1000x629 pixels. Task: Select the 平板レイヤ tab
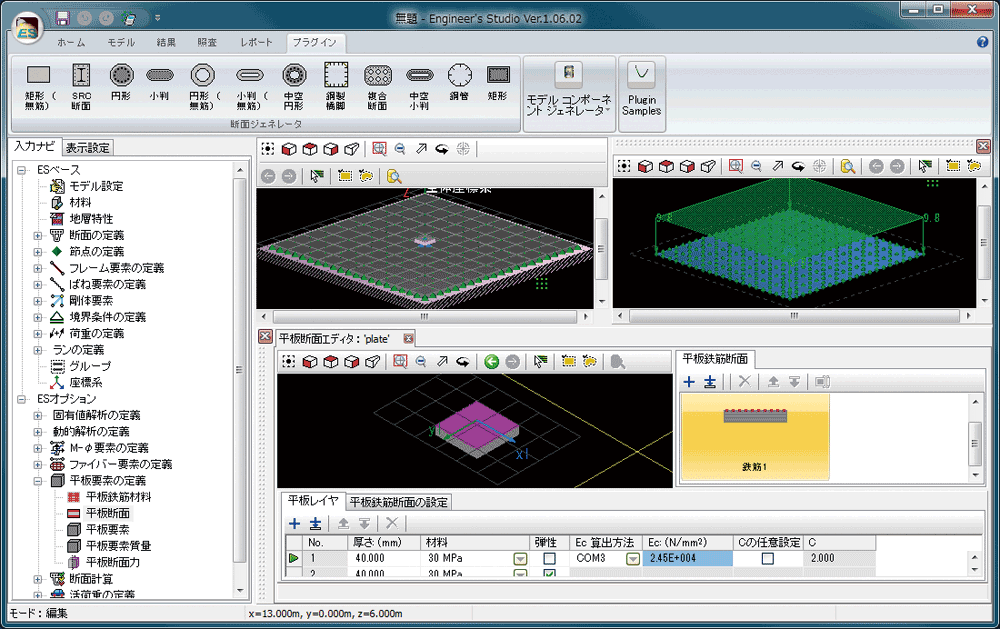click(x=313, y=501)
